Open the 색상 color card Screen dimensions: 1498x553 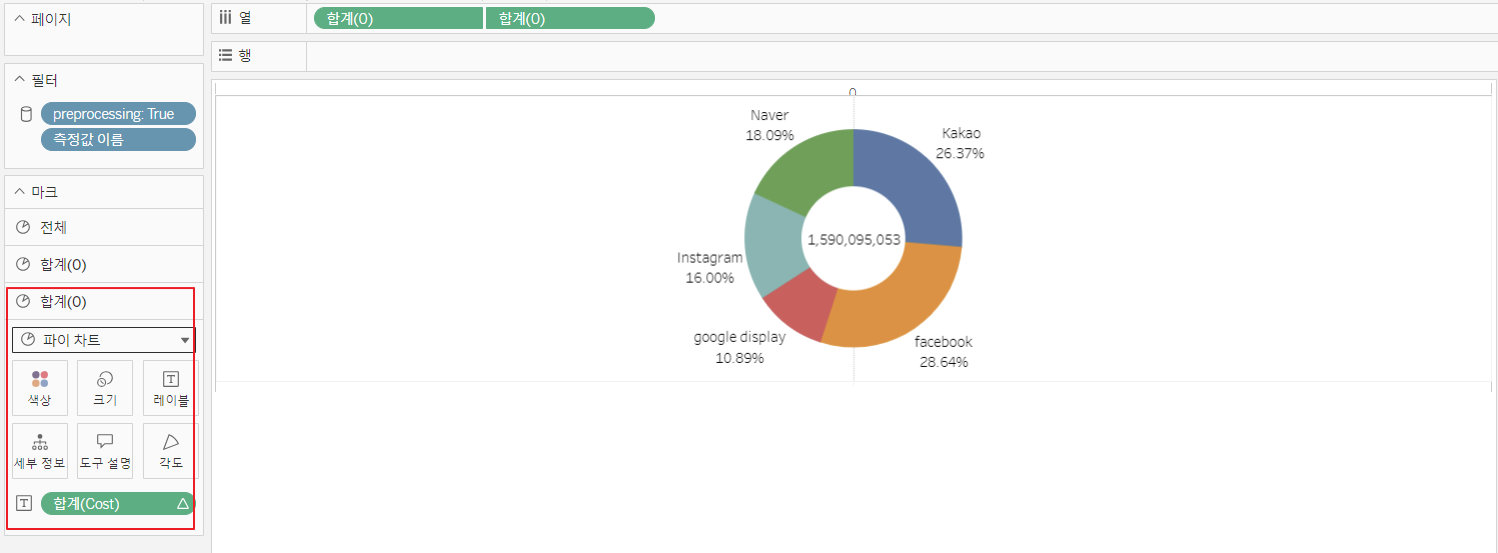pyautogui.click(x=40, y=388)
